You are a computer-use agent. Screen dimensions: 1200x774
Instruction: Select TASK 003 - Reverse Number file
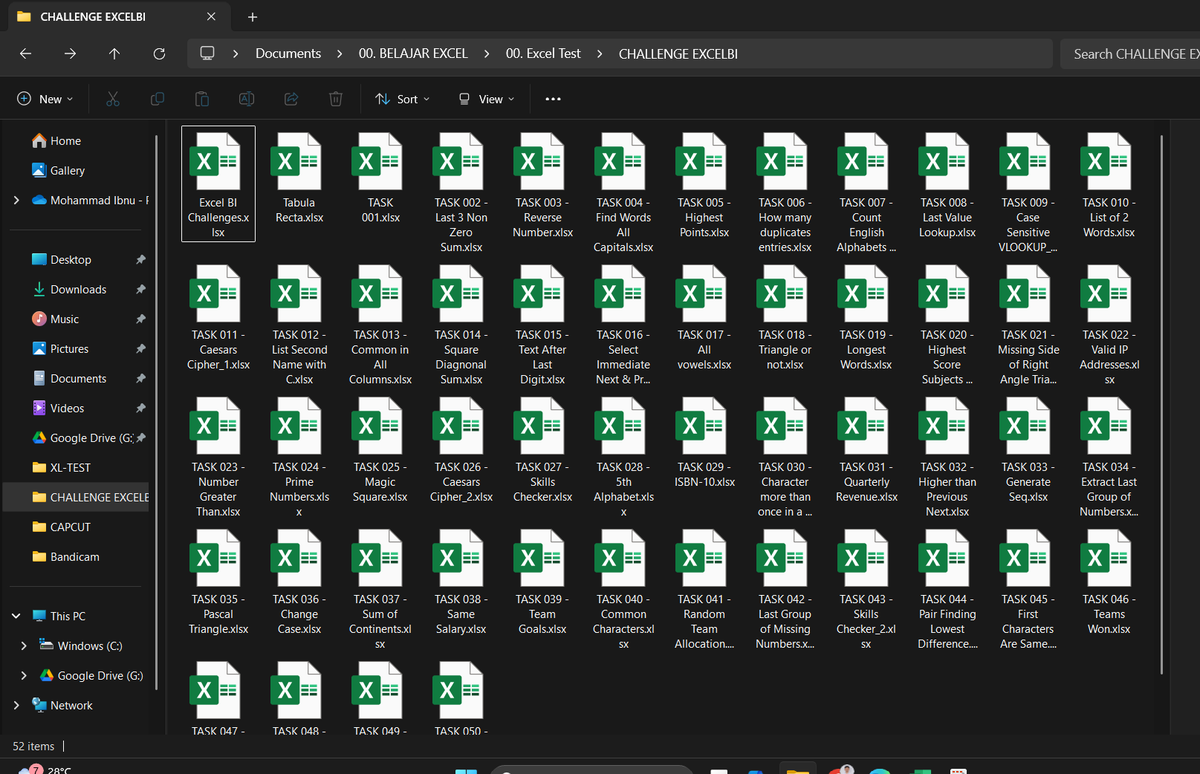[542, 185]
